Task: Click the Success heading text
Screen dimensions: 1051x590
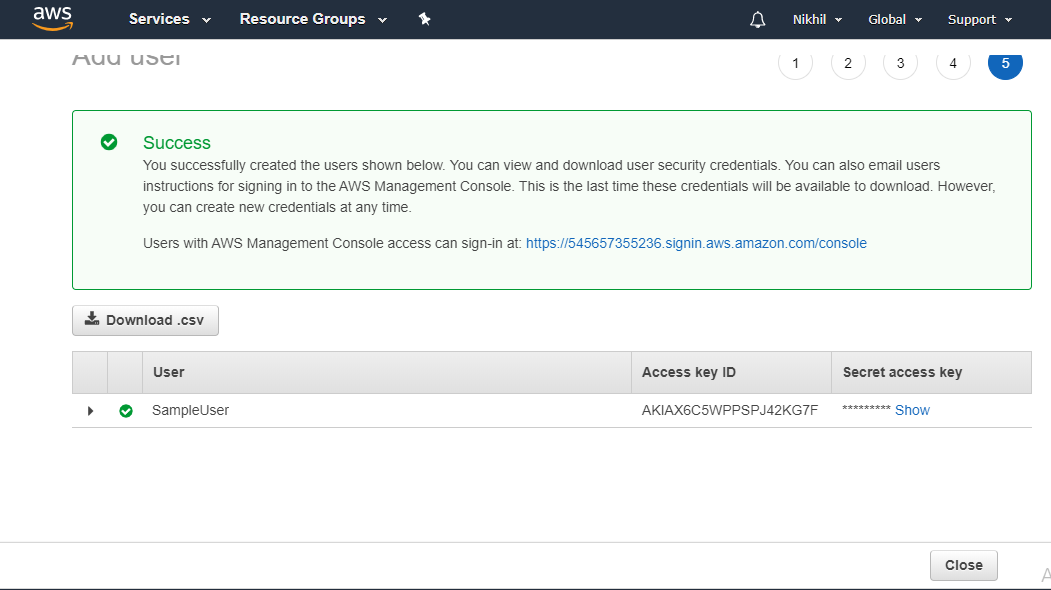Action: [177, 143]
